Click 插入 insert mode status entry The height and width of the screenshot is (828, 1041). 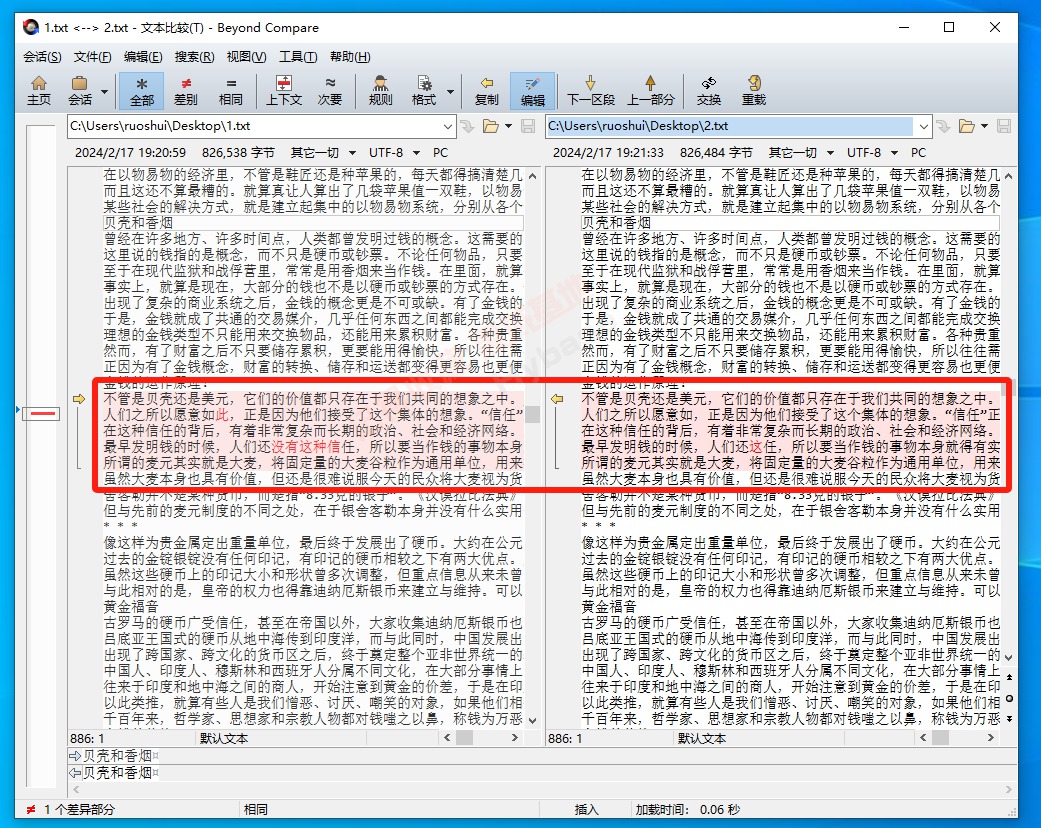(x=586, y=809)
